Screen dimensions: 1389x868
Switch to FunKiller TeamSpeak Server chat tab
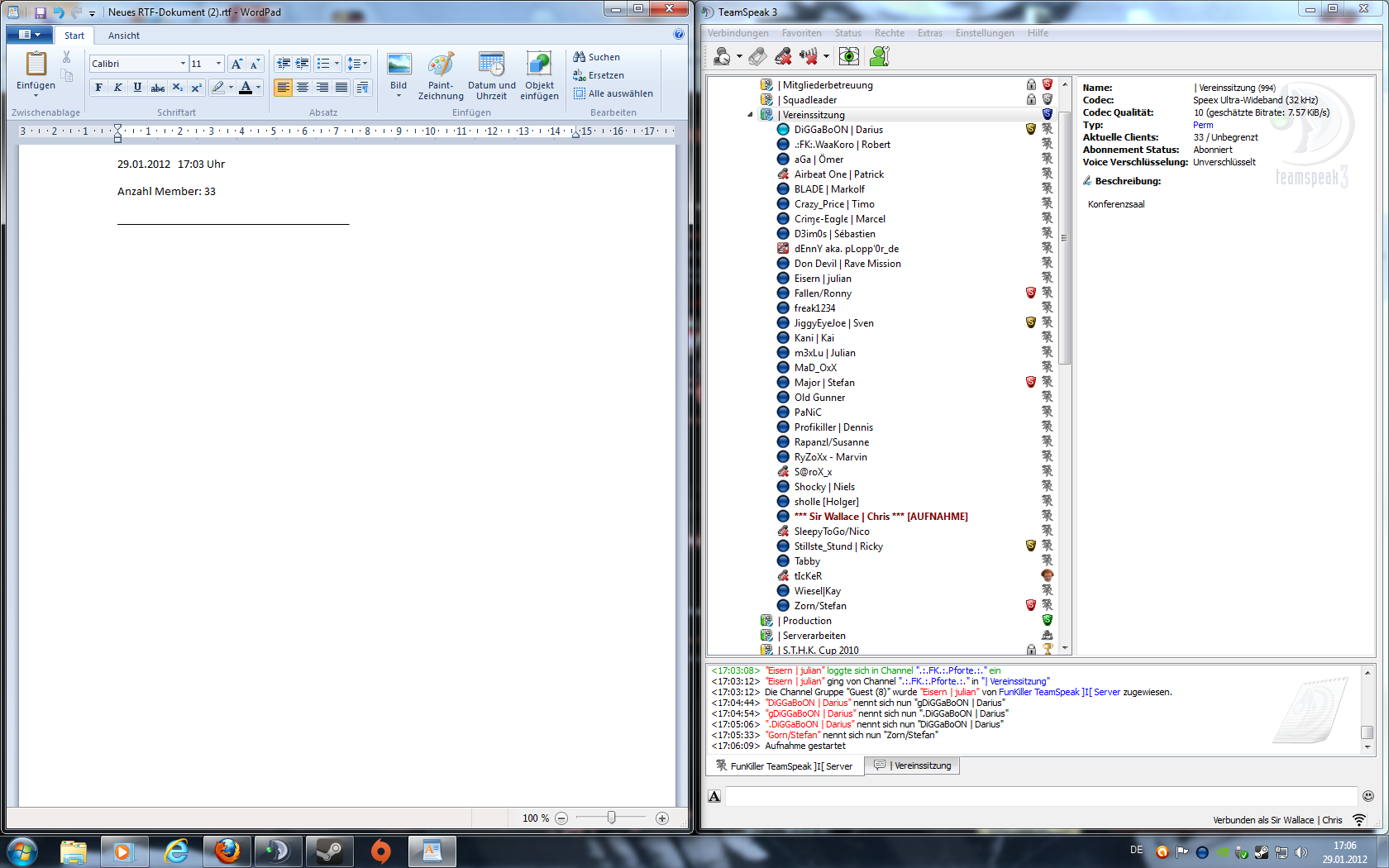[784, 766]
